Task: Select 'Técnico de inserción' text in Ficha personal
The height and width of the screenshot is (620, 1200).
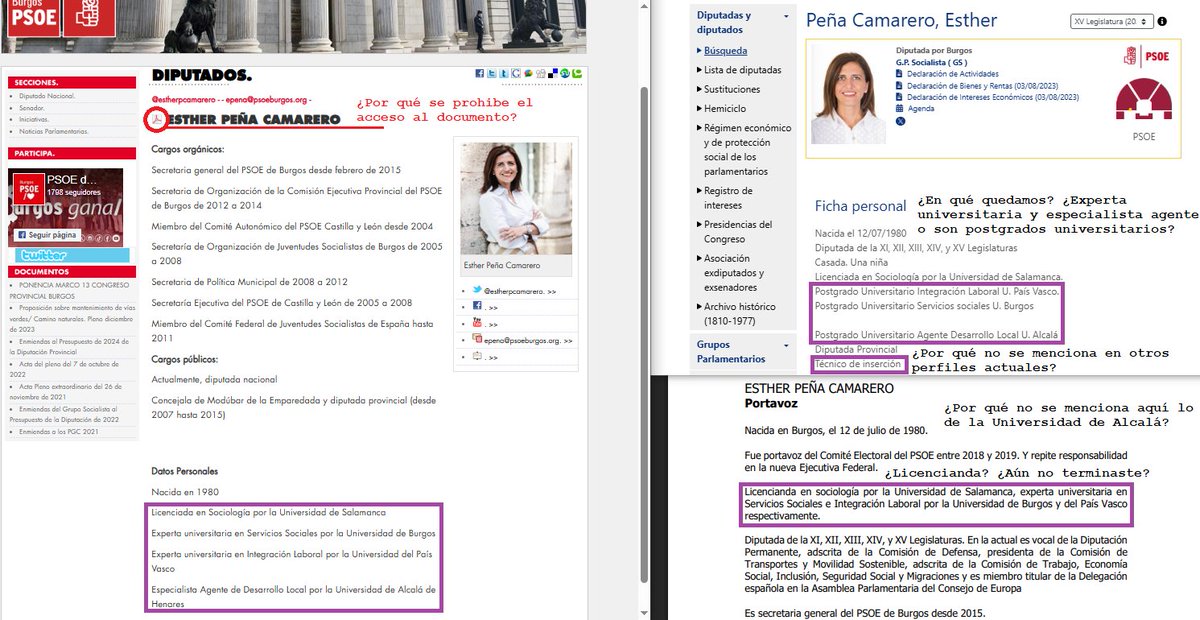Action: point(858,365)
